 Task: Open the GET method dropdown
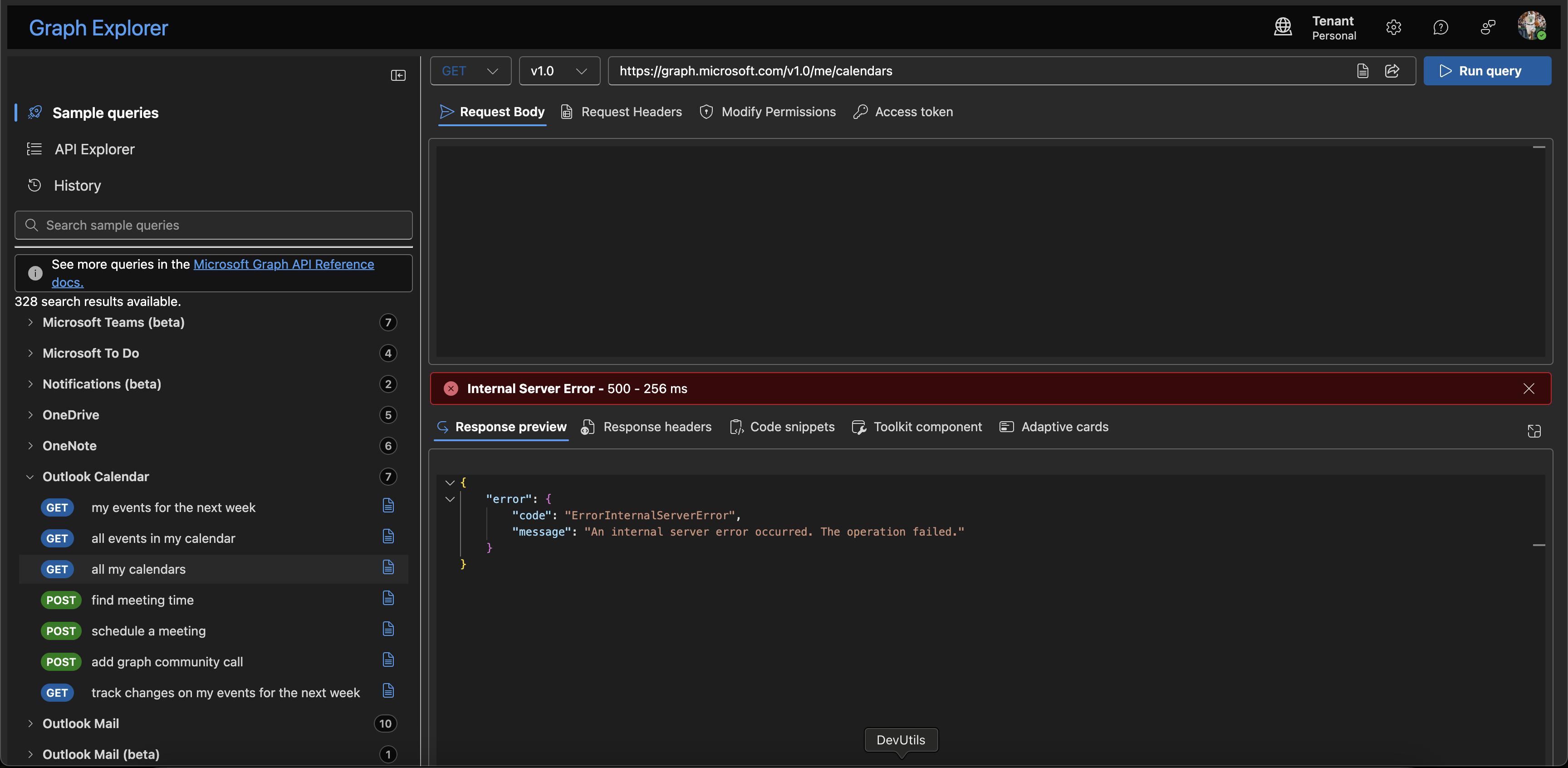(470, 71)
